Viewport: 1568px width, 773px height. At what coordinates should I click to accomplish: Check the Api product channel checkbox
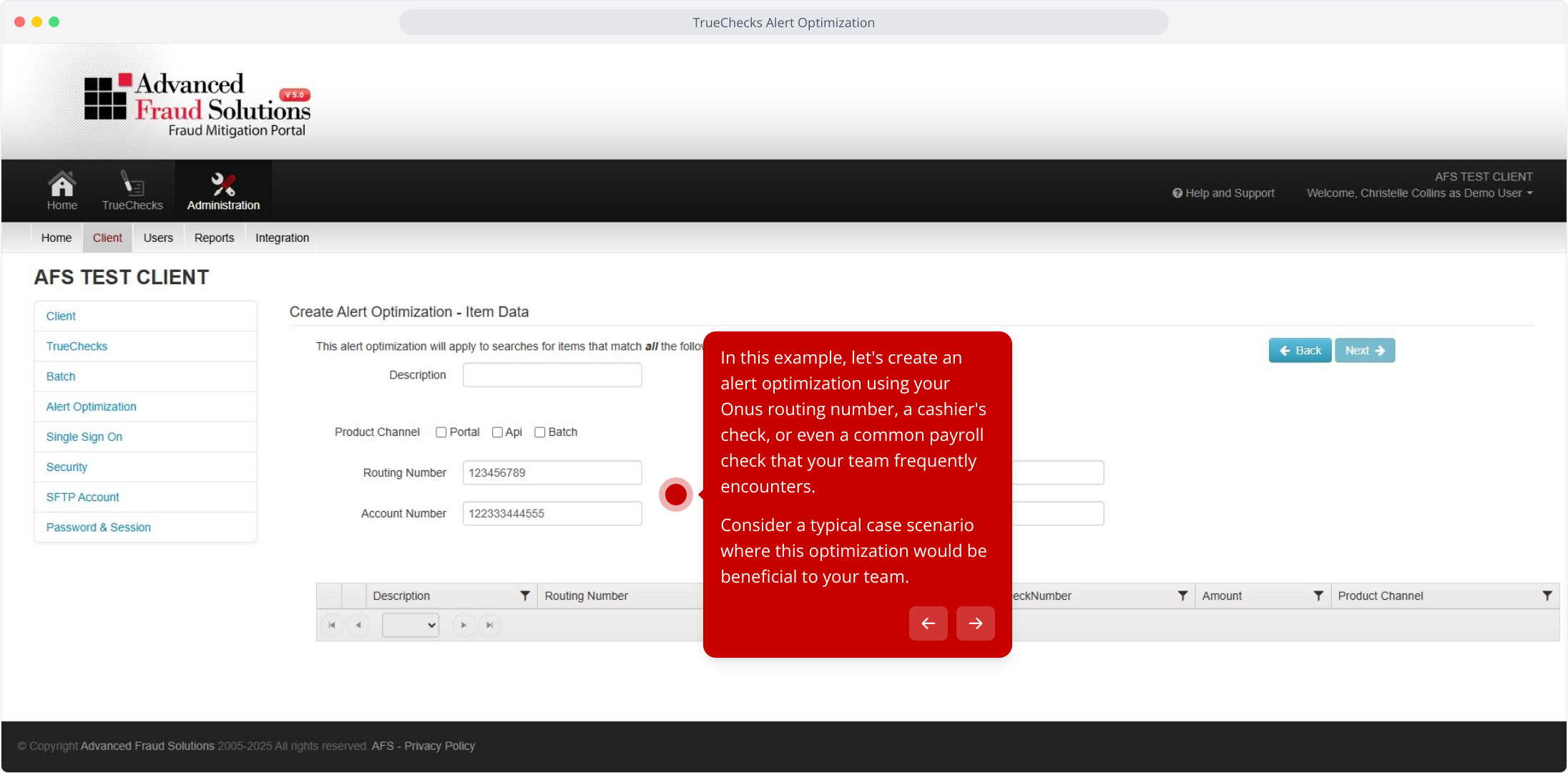pyautogui.click(x=497, y=432)
